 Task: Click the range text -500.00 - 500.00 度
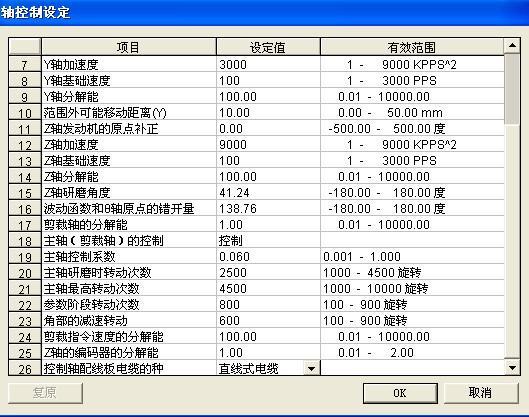click(387, 129)
